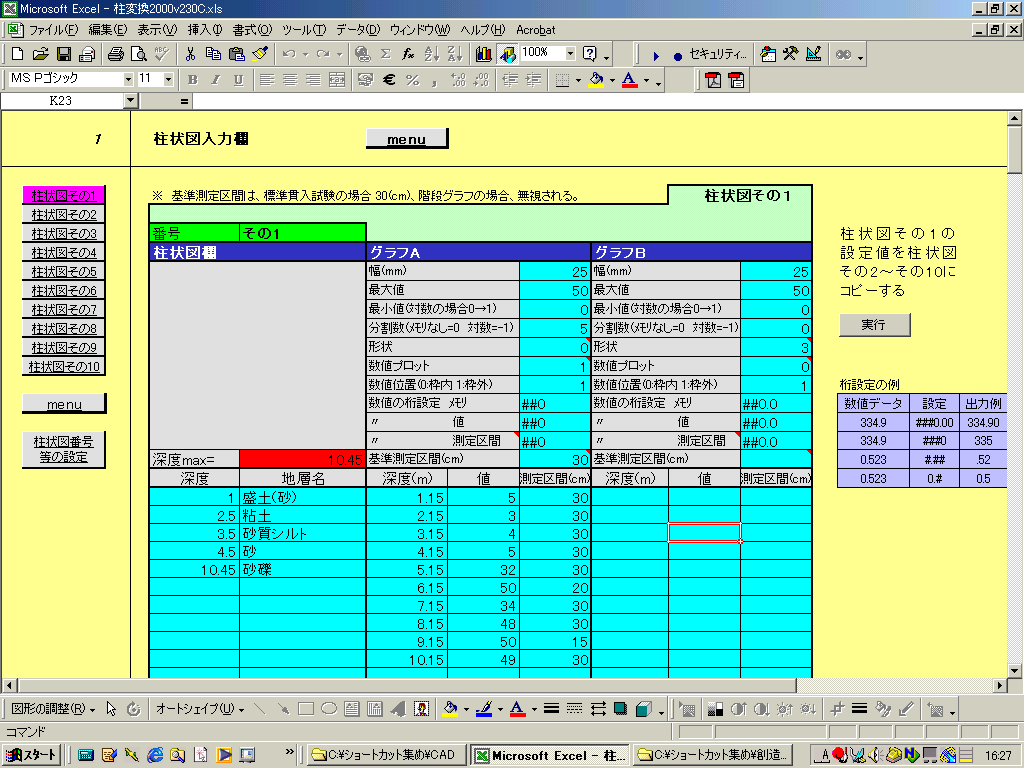The image size is (1024, 768).
Task: Select the Format Painter brush
Action: [x=260, y=54]
